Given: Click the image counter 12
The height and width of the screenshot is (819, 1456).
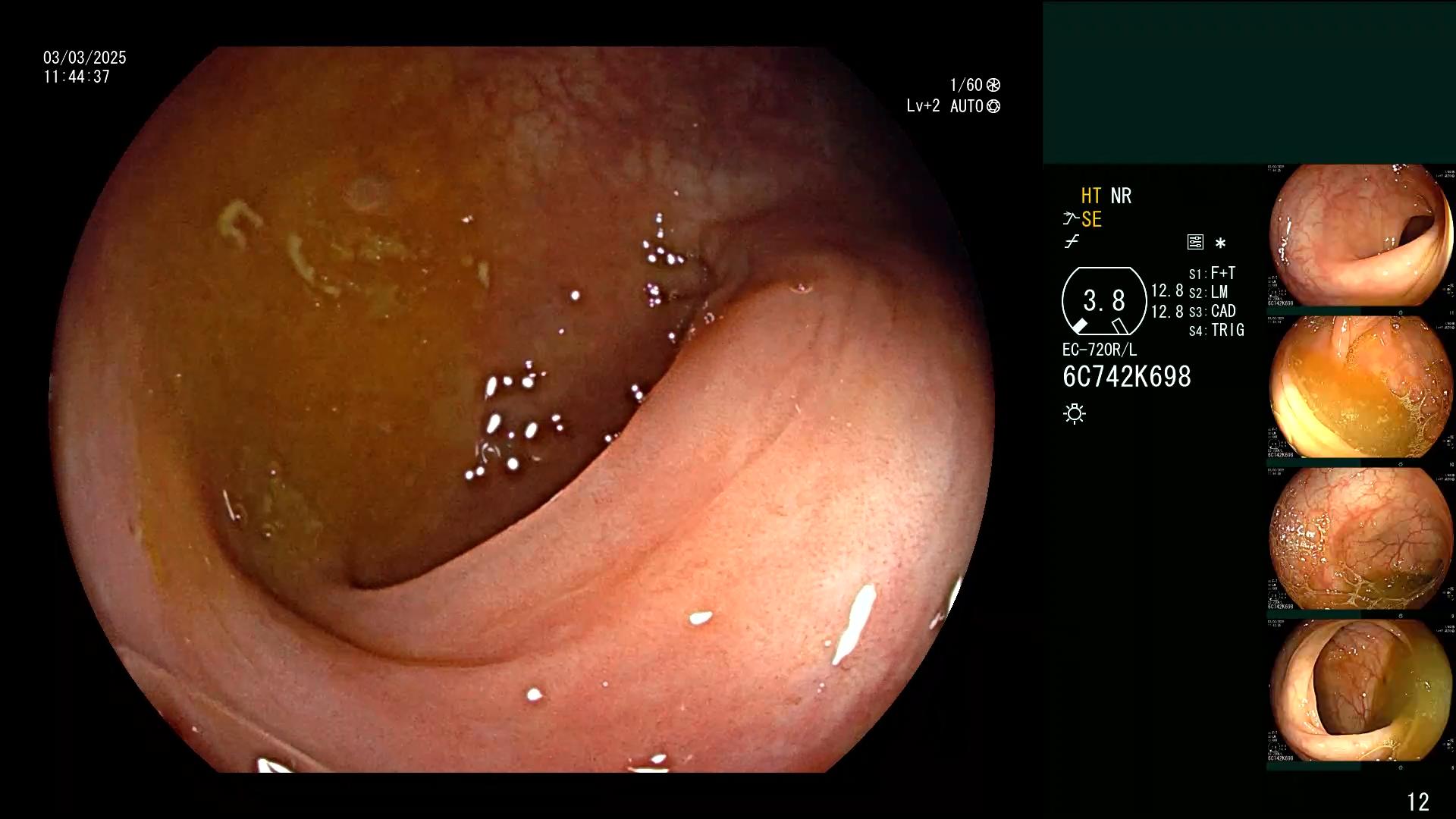Looking at the screenshot, I should pos(1418,802).
